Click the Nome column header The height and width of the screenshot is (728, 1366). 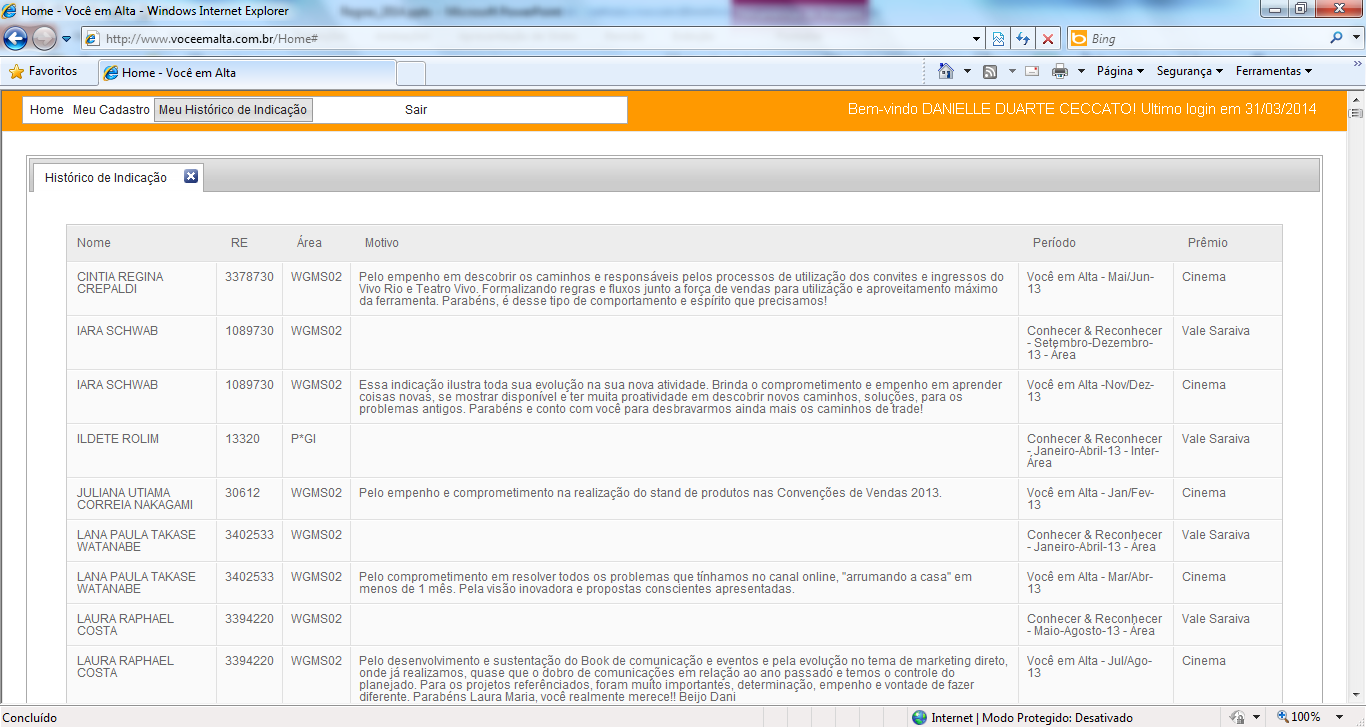click(94, 243)
